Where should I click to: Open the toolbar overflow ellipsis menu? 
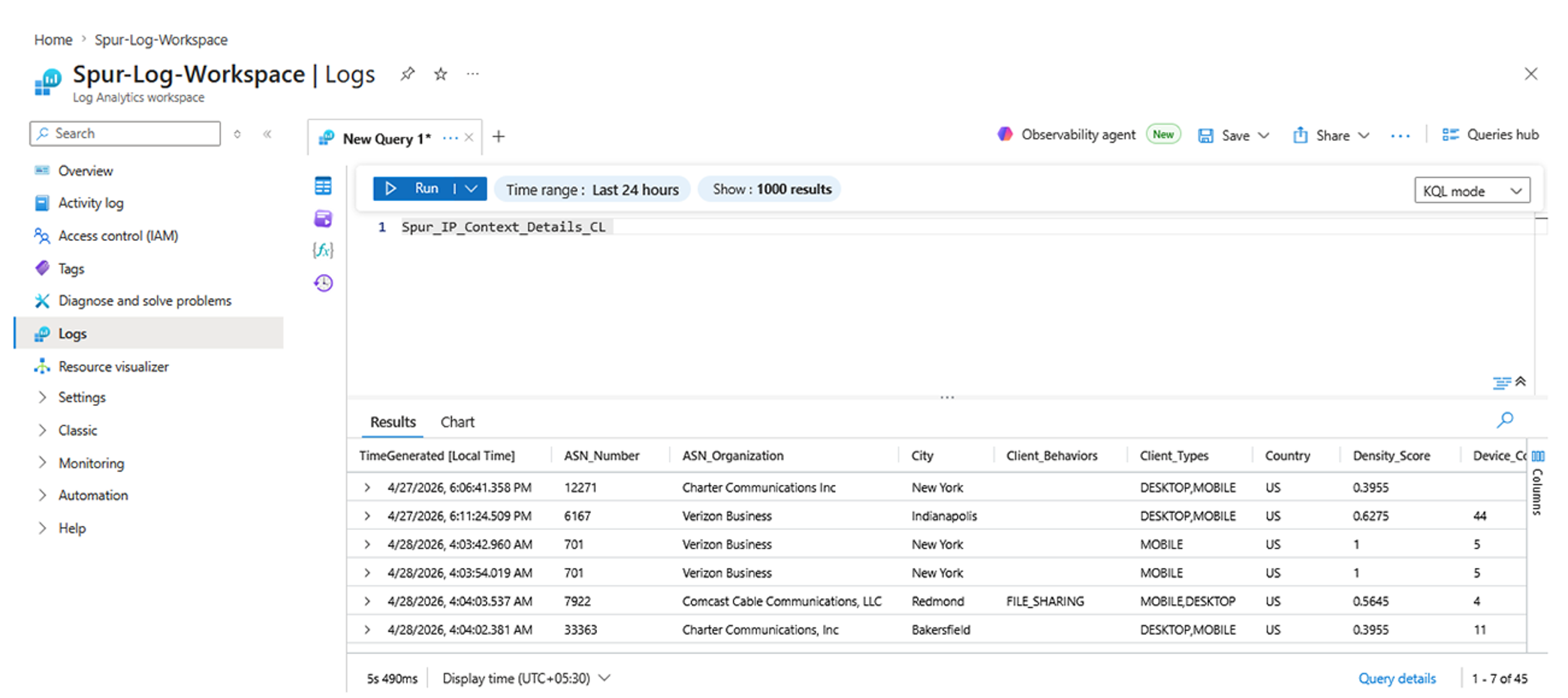point(1400,136)
